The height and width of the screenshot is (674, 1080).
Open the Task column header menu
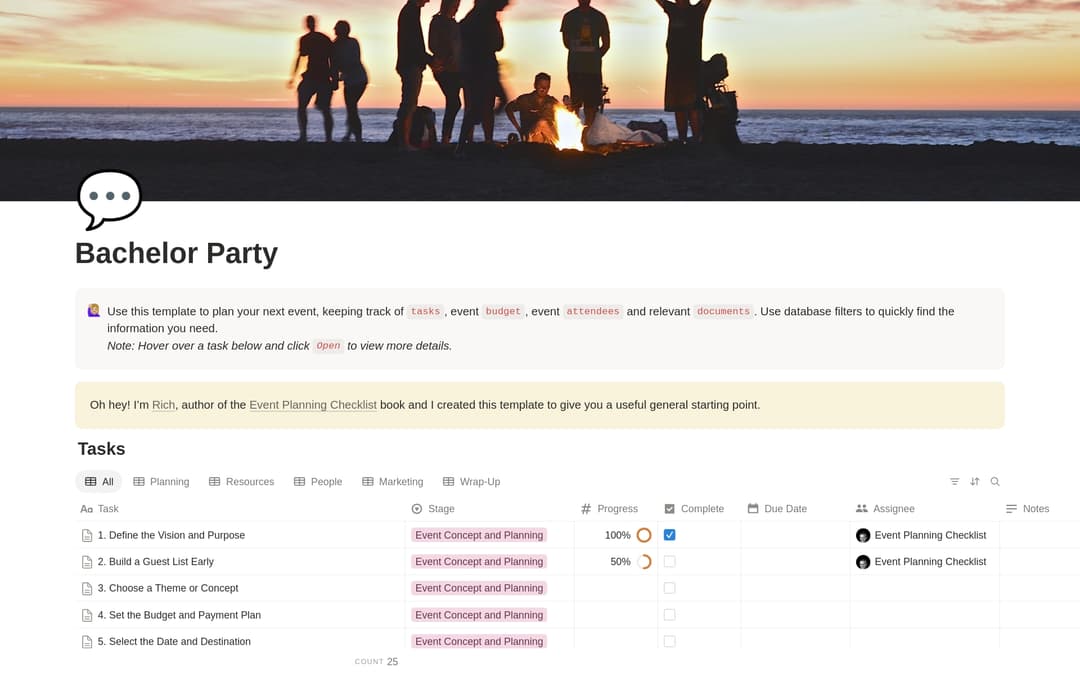(x=240, y=509)
